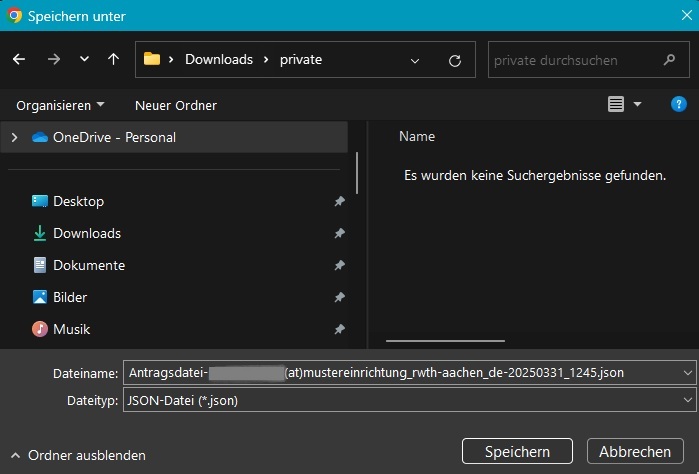The width and height of the screenshot is (699, 474).
Task: Collapse folders with Ordner ausblenden
Action: click(x=78, y=455)
